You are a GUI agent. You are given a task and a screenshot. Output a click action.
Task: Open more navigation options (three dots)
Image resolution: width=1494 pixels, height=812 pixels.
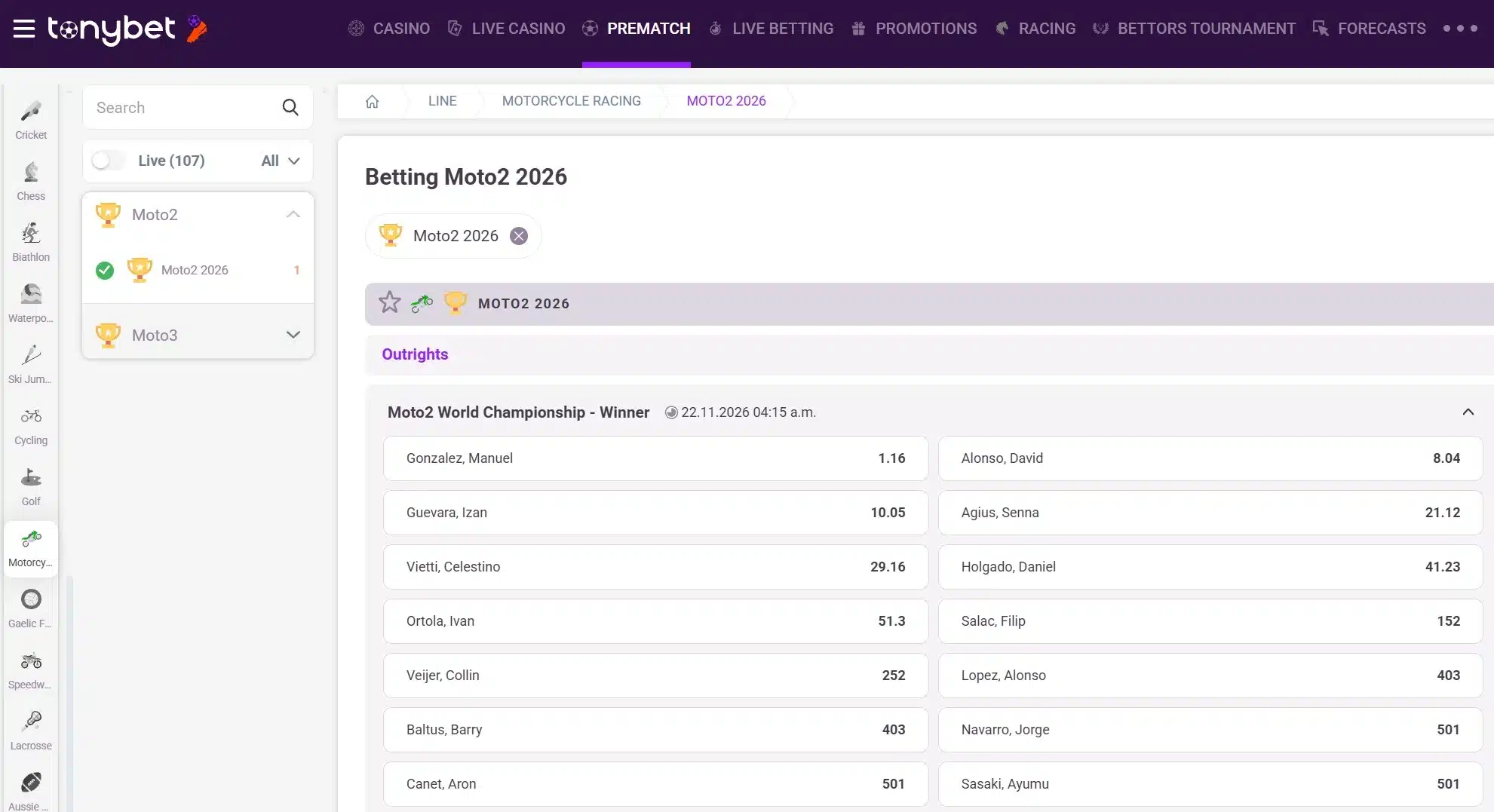pyautogui.click(x=1460, y=29)
